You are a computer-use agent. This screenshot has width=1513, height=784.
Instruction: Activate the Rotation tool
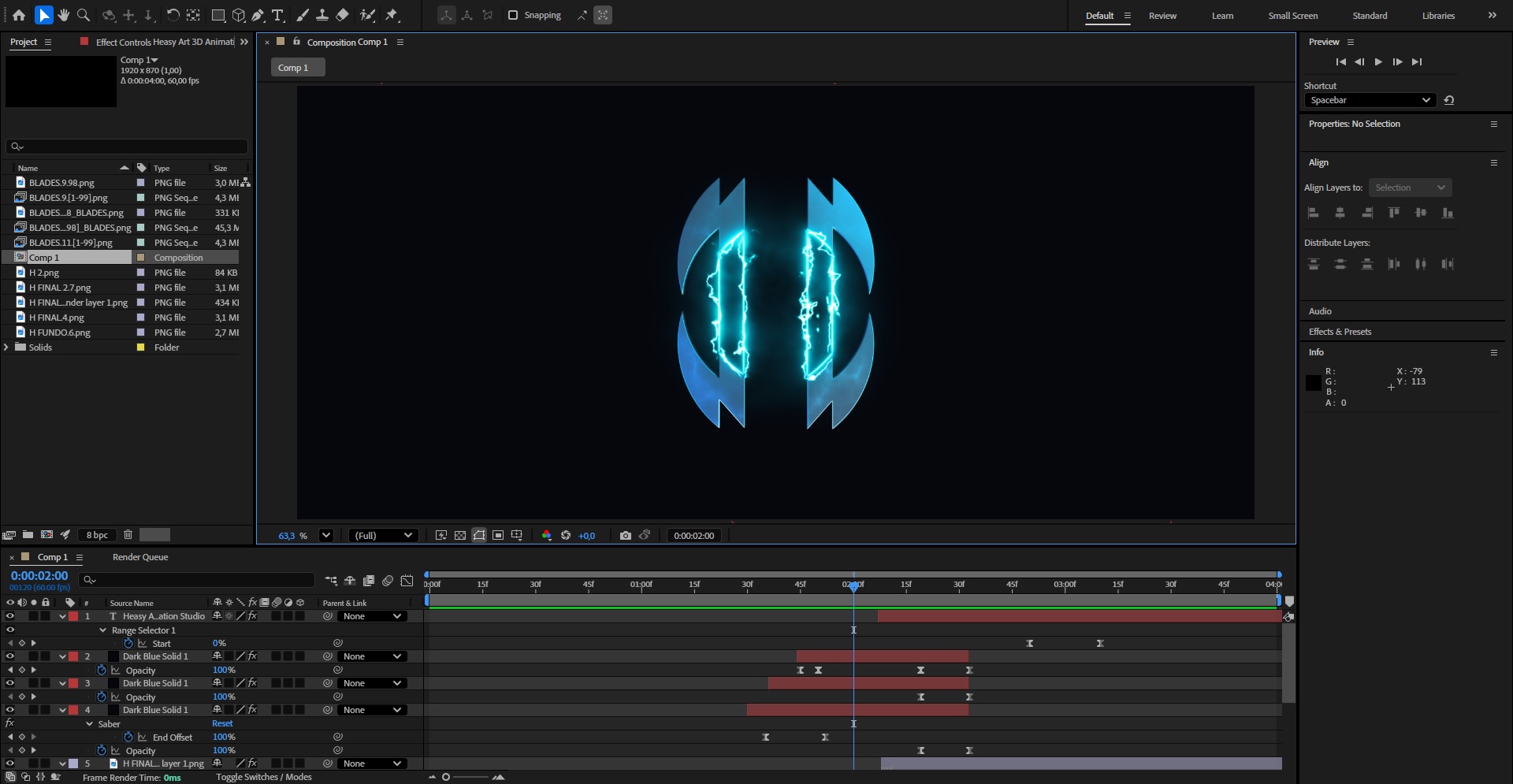pos(173,15)
